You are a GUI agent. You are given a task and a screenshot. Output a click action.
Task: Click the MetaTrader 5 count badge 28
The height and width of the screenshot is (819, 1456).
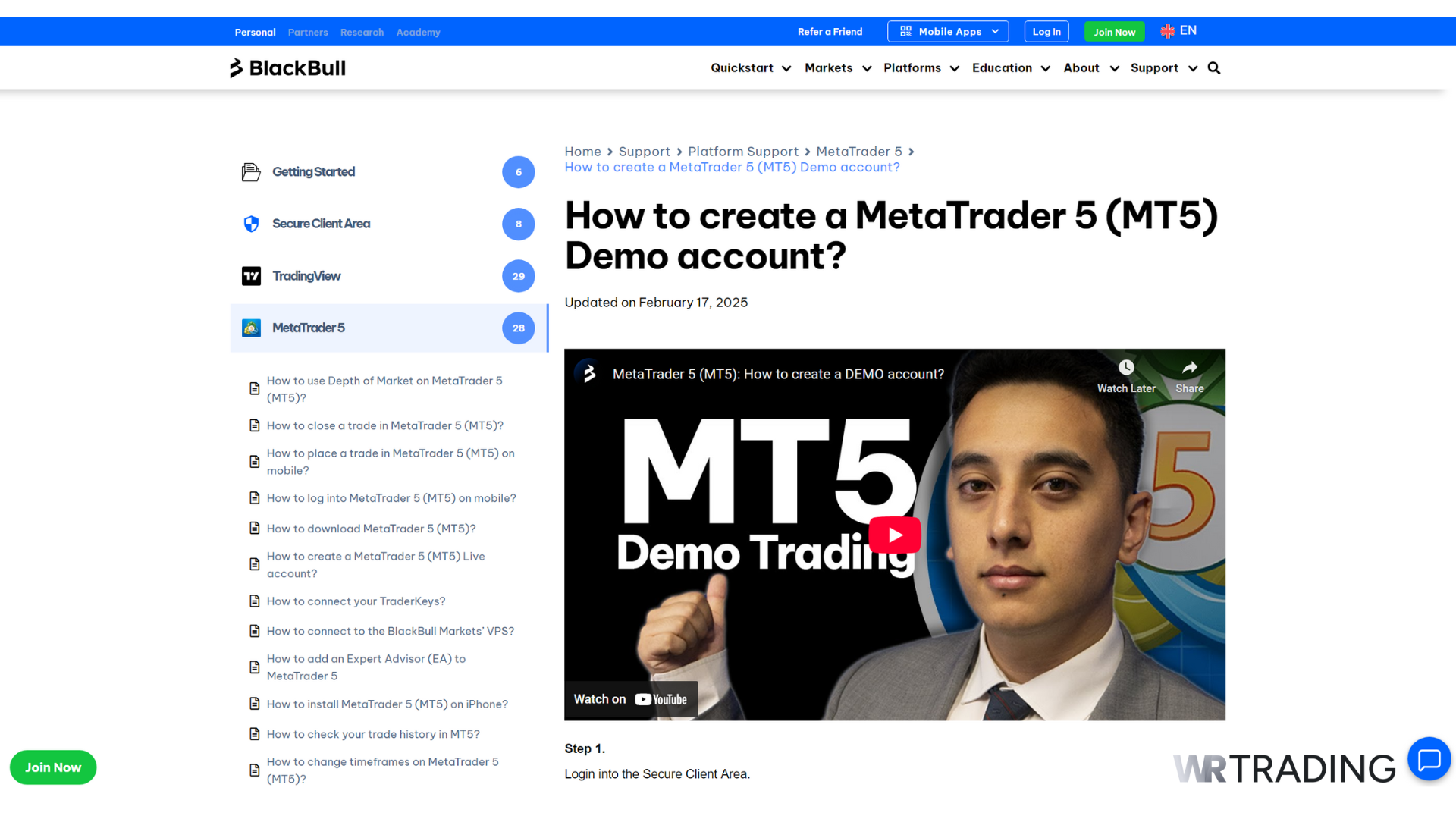(519, 328)
